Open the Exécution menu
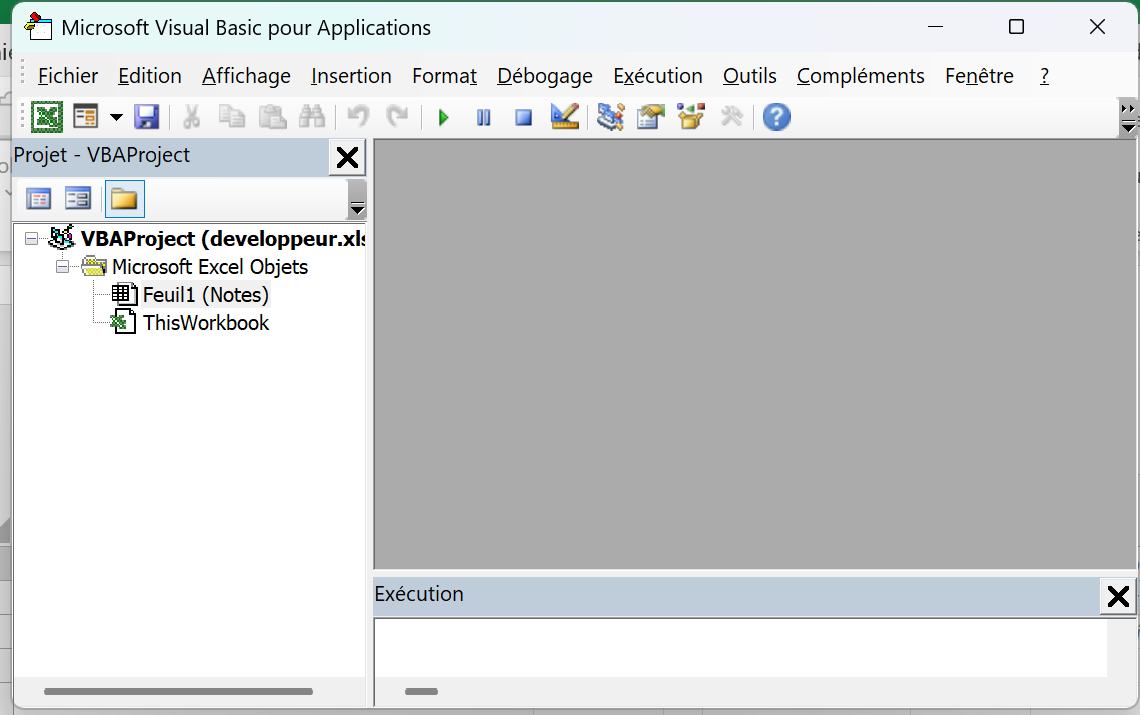This screenshot has width=1140, height=715. (658, 76)
